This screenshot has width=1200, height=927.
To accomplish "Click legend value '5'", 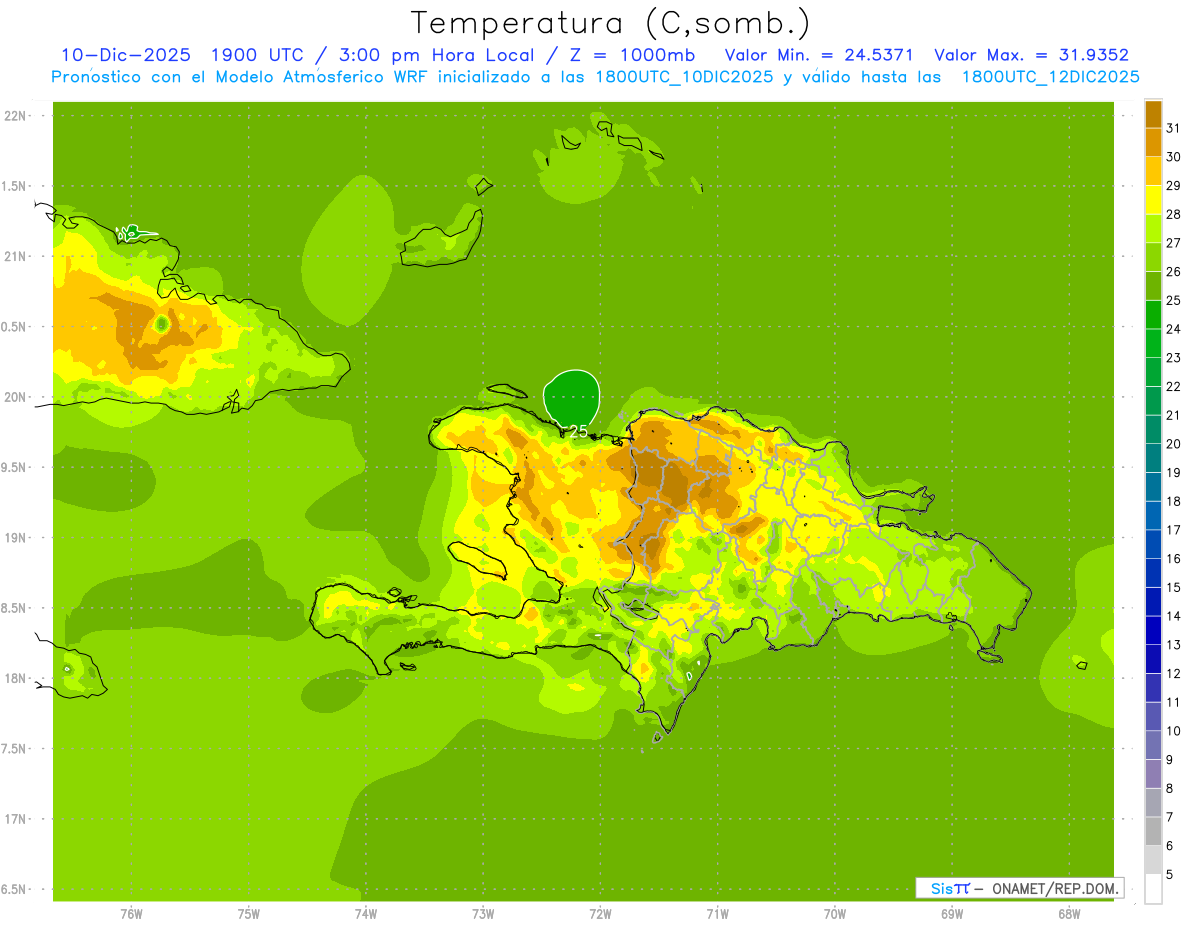I will coord(1170,874).
